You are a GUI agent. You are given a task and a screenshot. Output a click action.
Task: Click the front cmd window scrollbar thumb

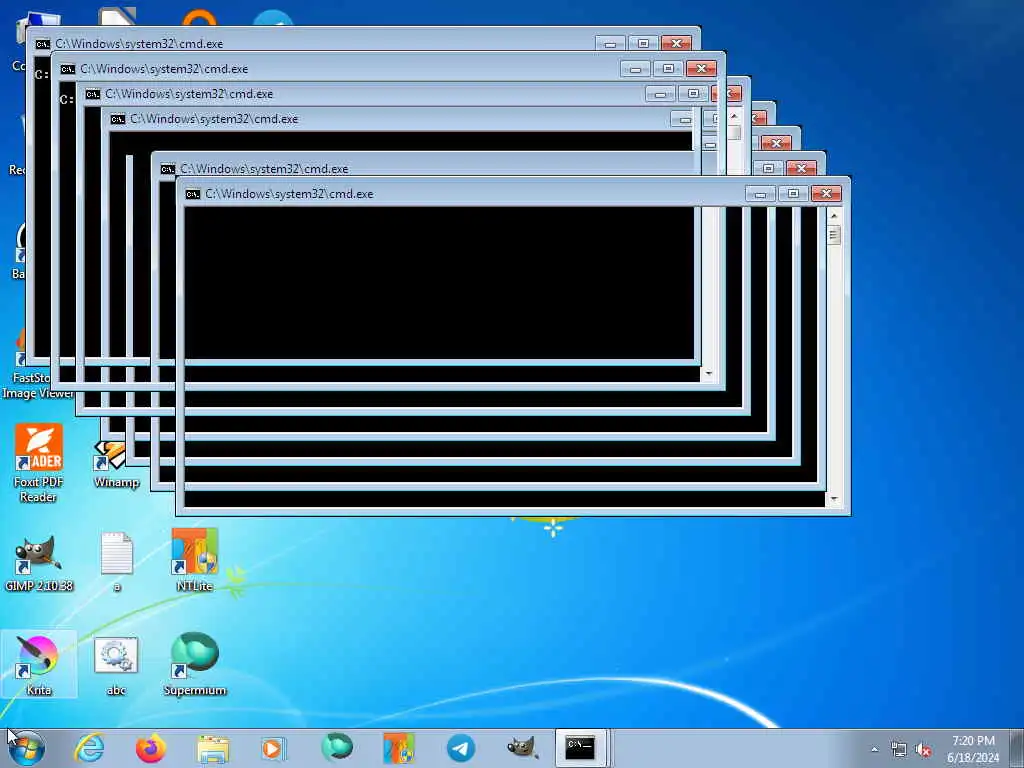tap(833, 235)
